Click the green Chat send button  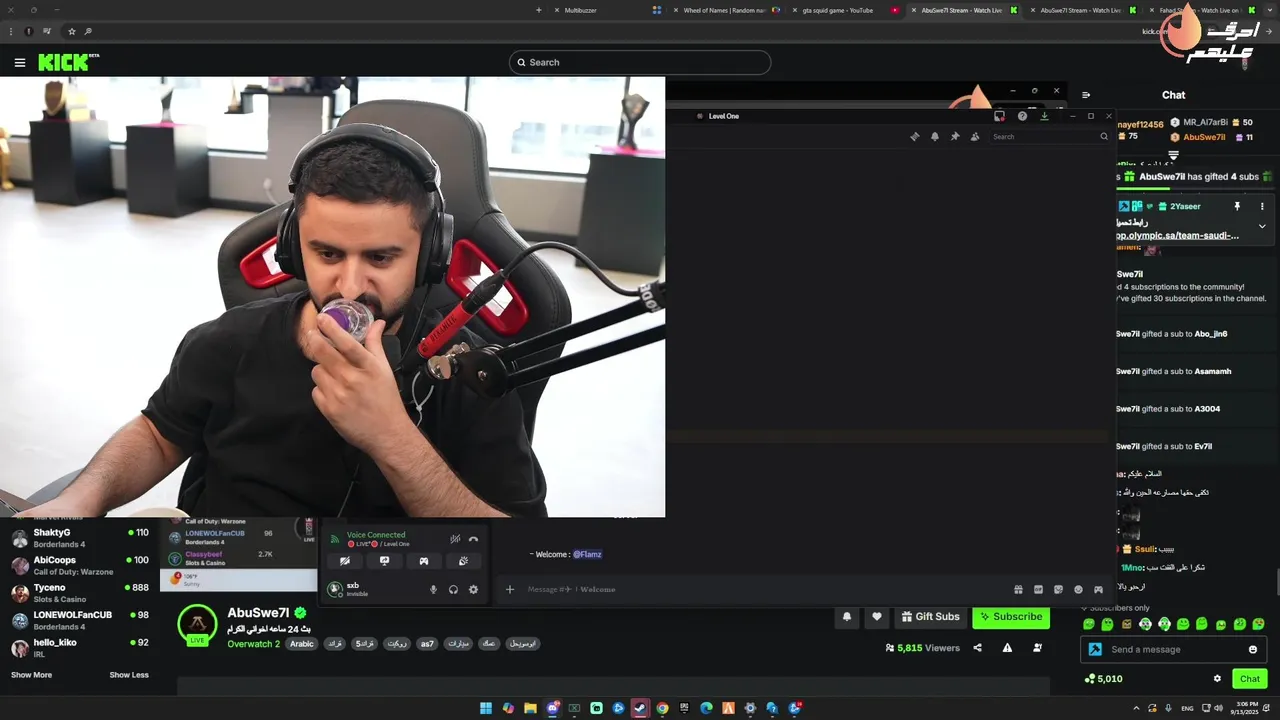tap(1250, 679)
